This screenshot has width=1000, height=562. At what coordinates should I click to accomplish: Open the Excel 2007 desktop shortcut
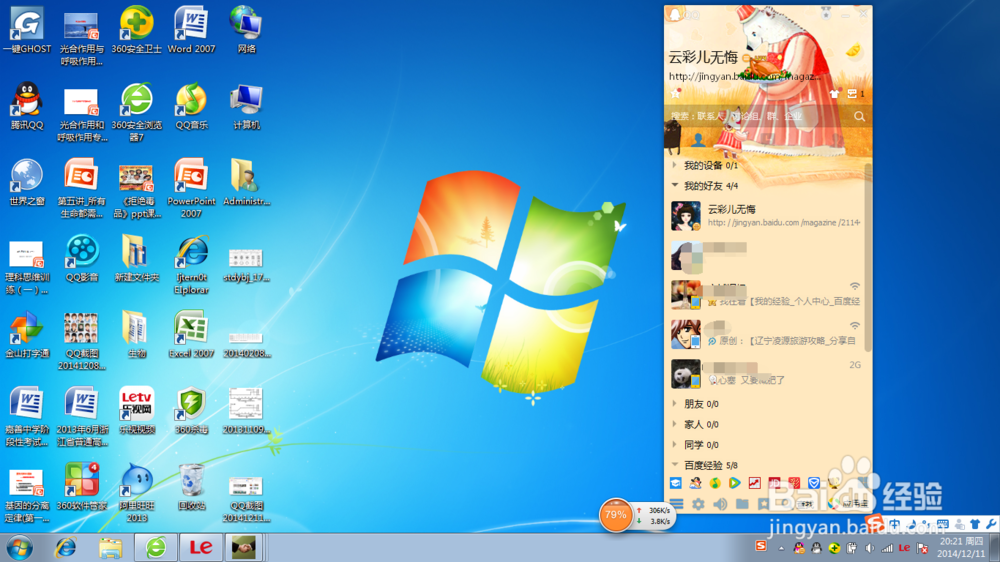(x=191, y=334)
